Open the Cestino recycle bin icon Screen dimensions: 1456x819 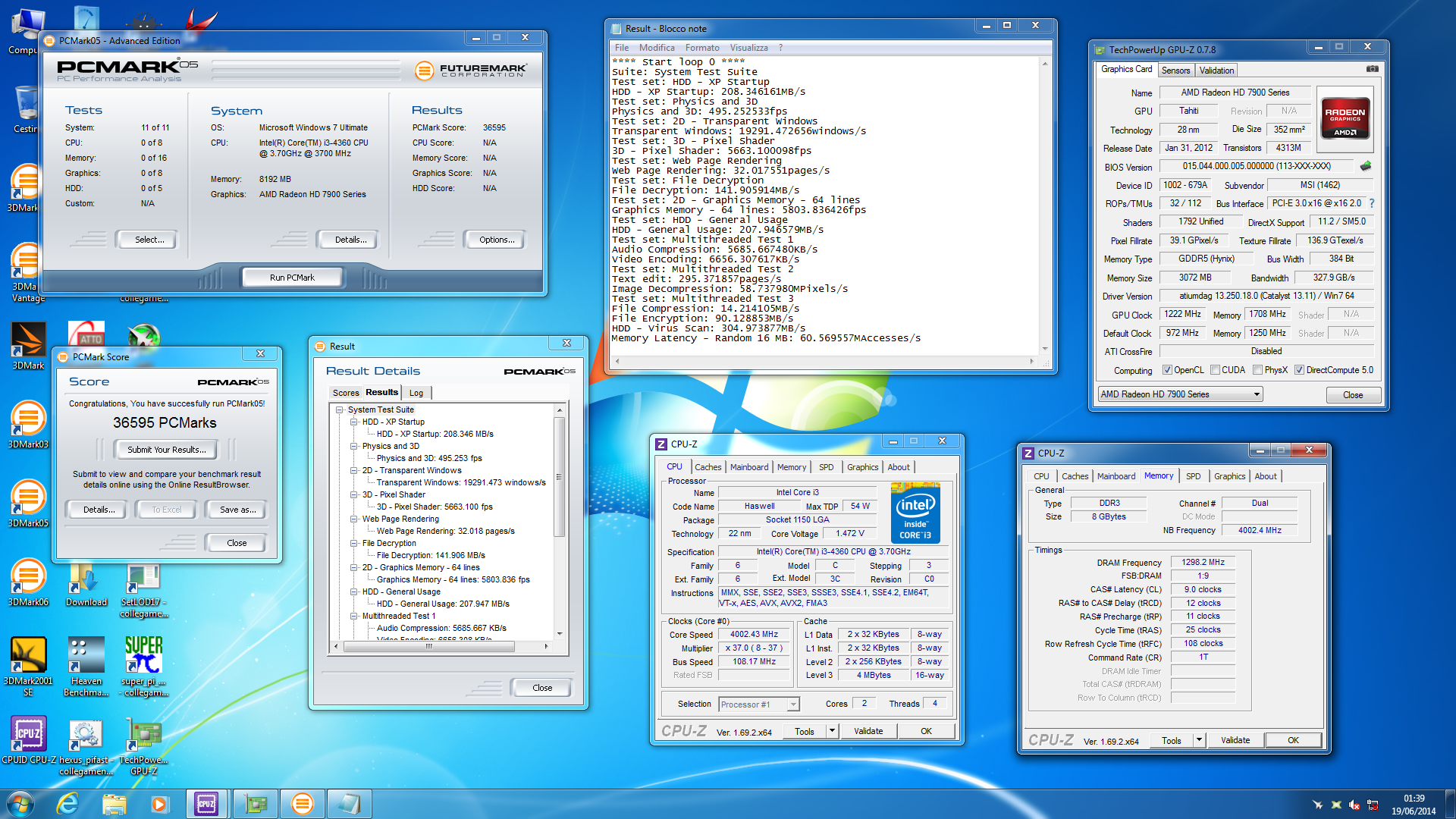click(25, 109)
